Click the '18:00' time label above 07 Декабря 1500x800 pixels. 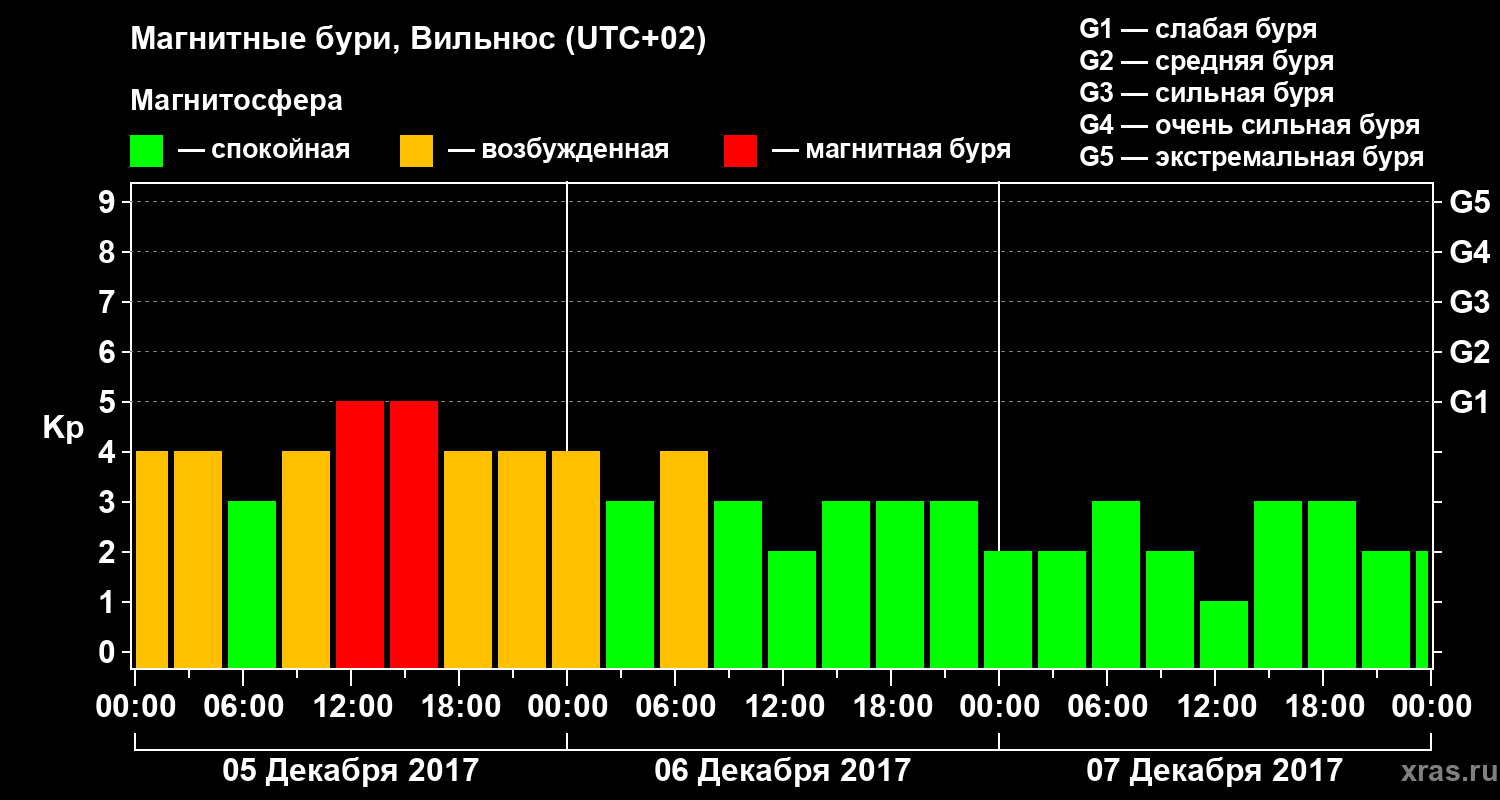(1323, 707)
